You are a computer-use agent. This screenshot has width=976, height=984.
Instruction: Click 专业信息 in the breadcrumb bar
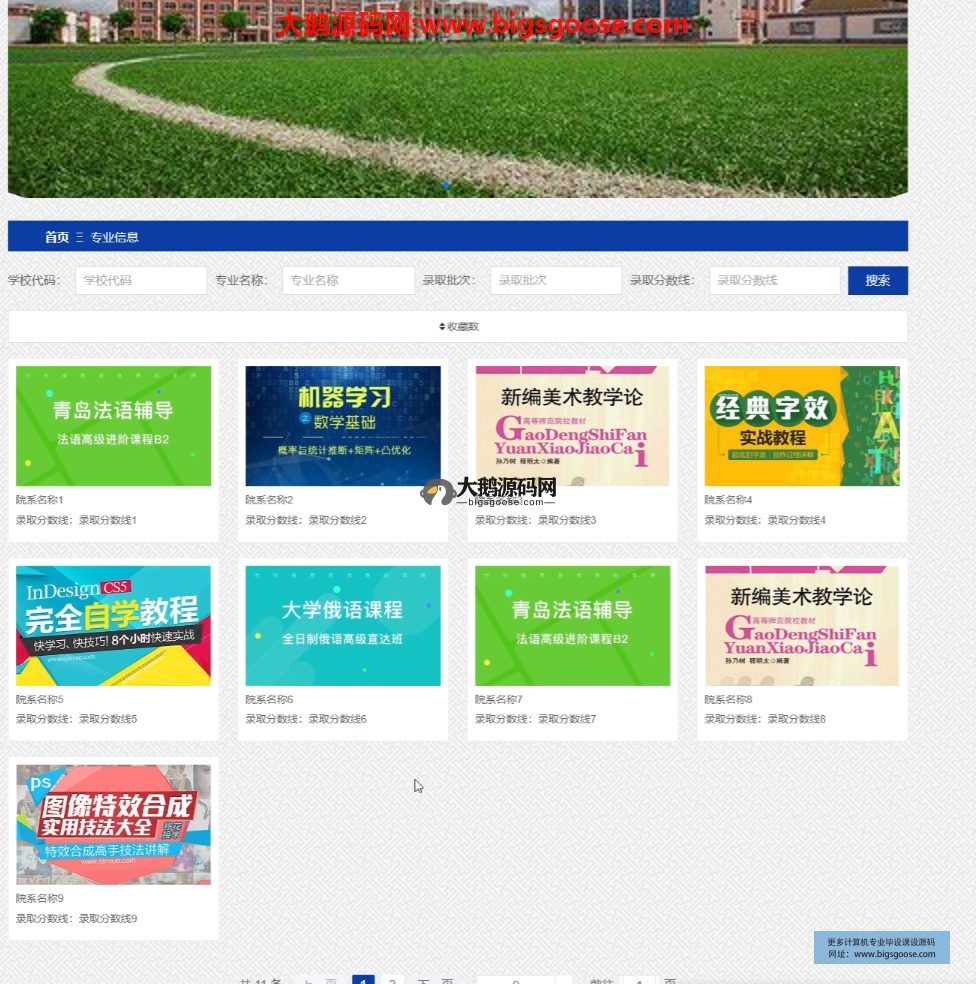point(114,237)
